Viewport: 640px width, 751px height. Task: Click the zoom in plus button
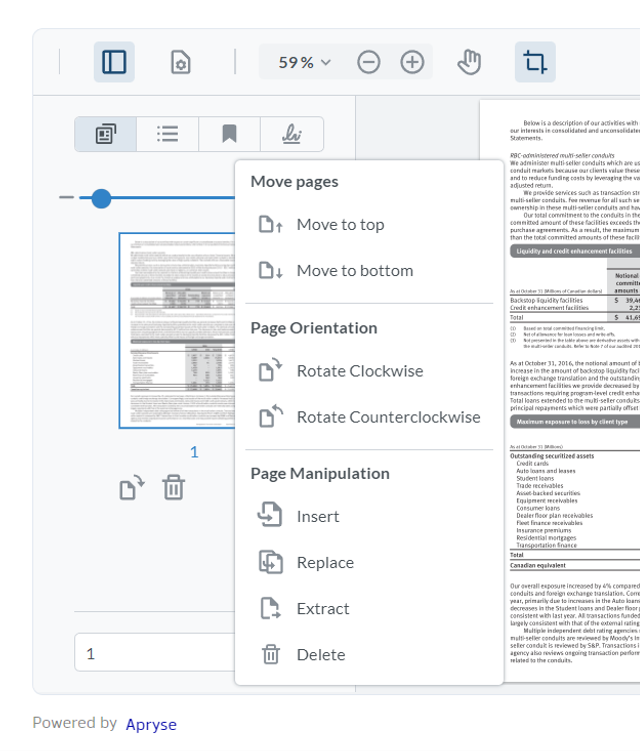(412, 62)
